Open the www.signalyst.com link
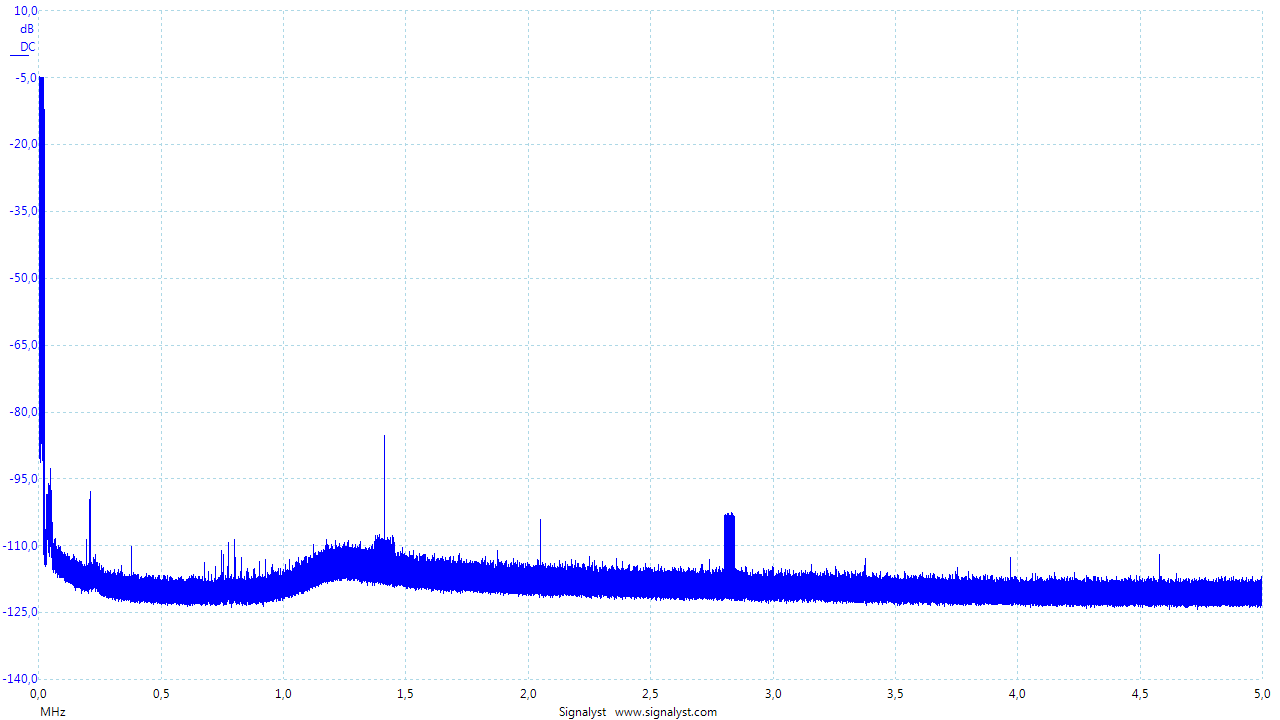This screenshot has height=720, width=1280. pos(666,712)
